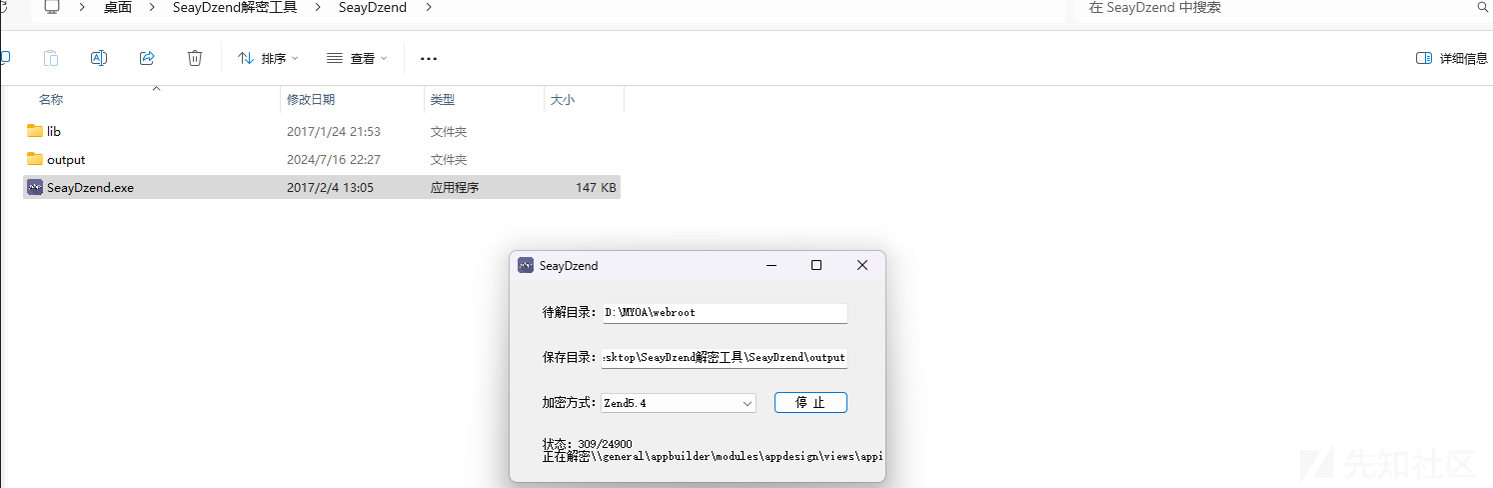Screen dimensions: 1493x488
Task: Click the 桌面 breadcrumb segment
Action: (117, 7)
